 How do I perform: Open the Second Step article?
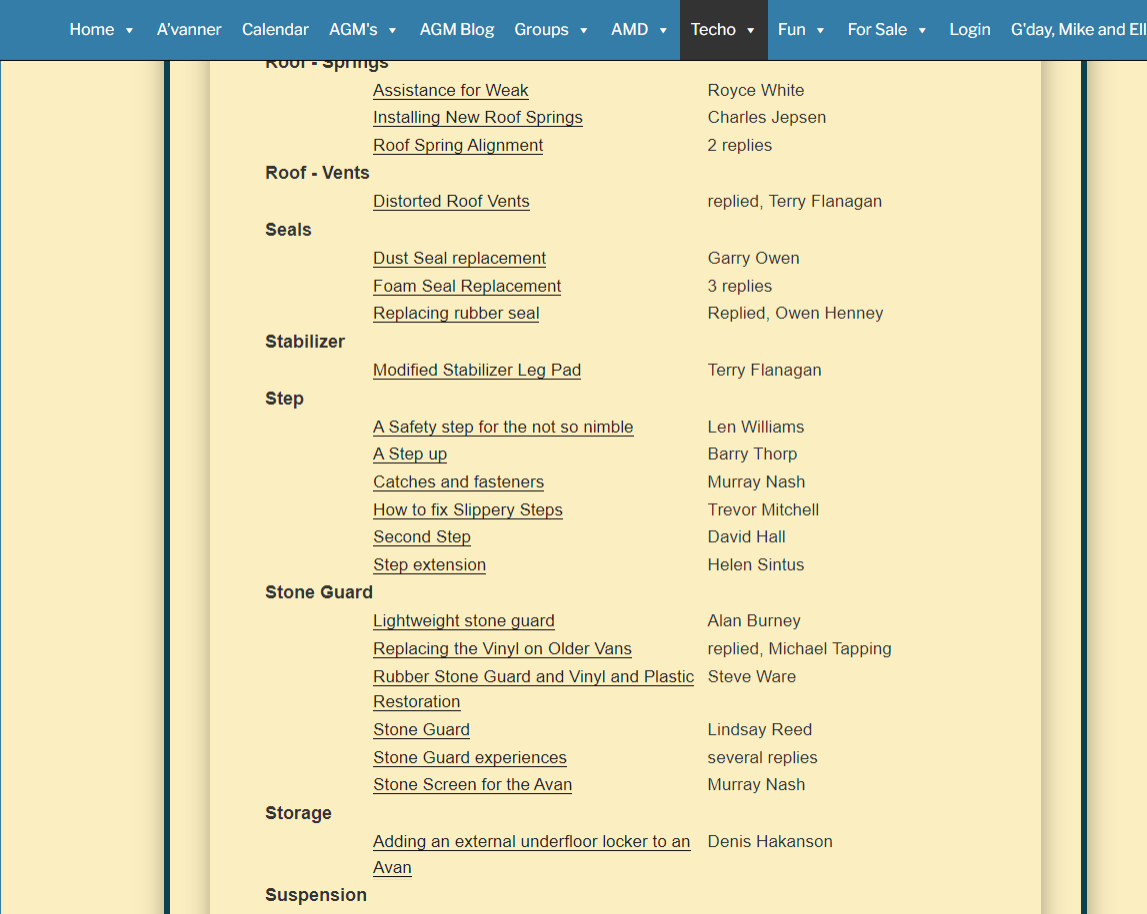422,537
